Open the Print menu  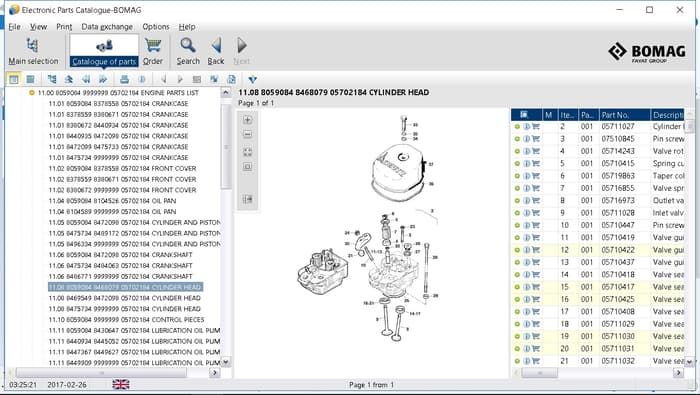point(64,27)
